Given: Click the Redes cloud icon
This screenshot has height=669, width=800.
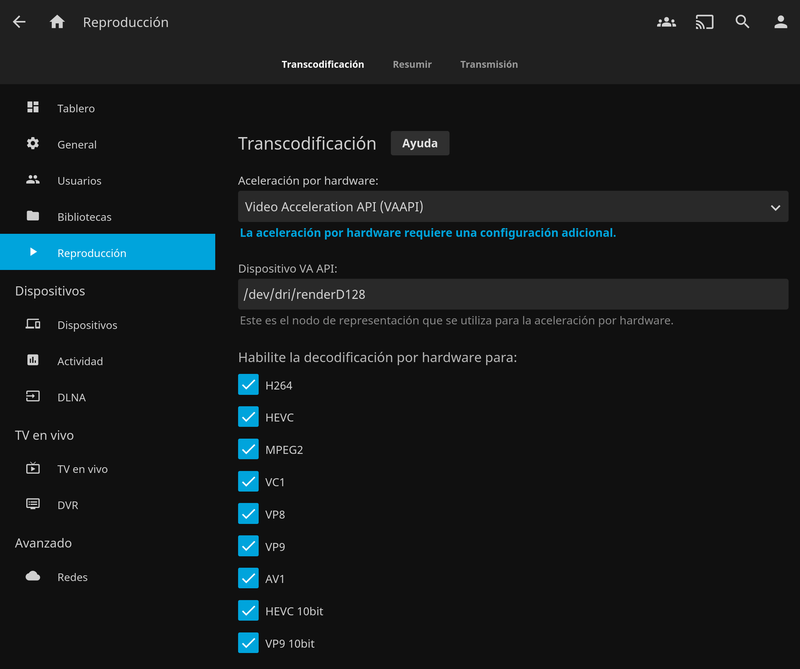Looking at the screenshot, I should [33, 576].
